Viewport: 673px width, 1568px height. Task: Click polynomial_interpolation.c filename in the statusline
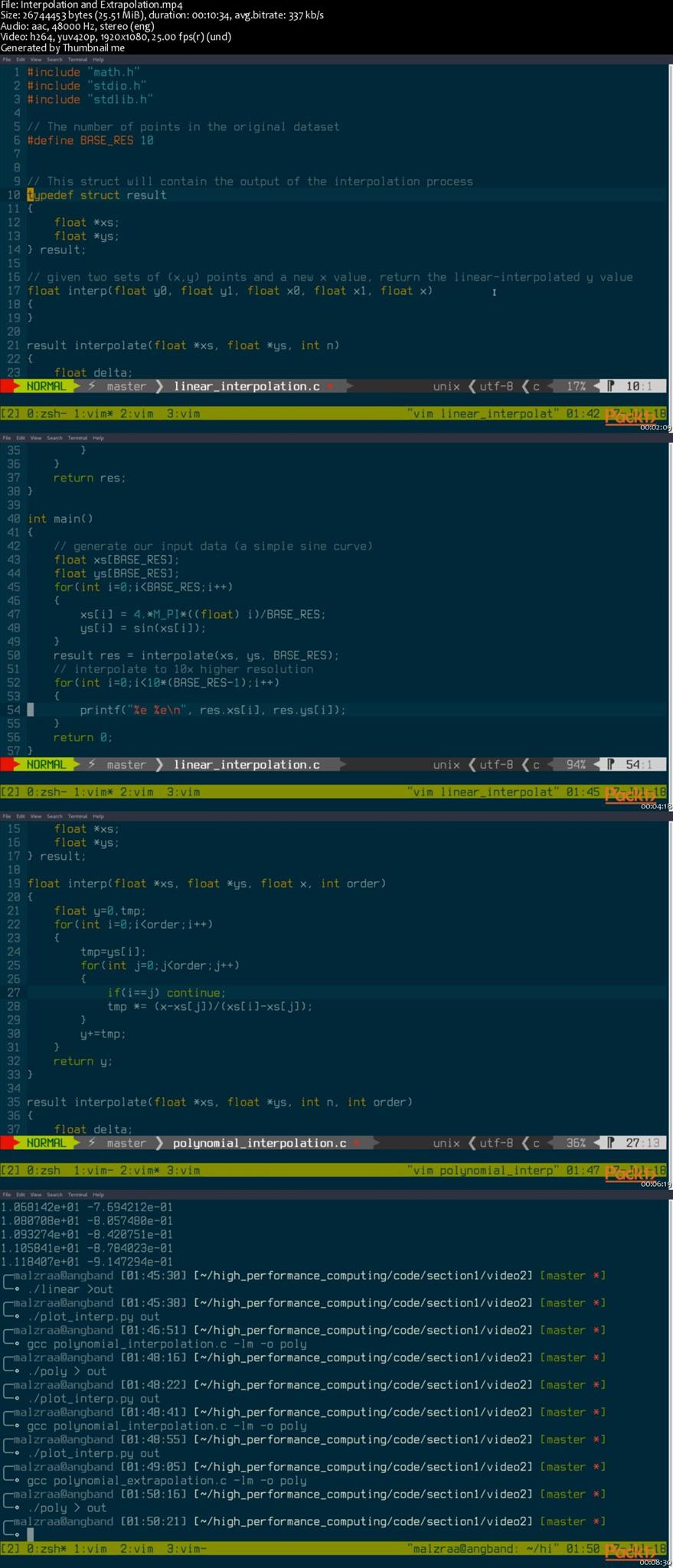(x=260, y=1143)
